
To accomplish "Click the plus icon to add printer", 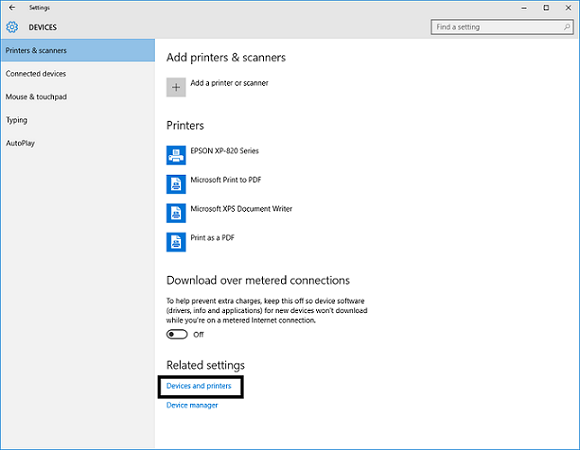I will tap(176, 87).
